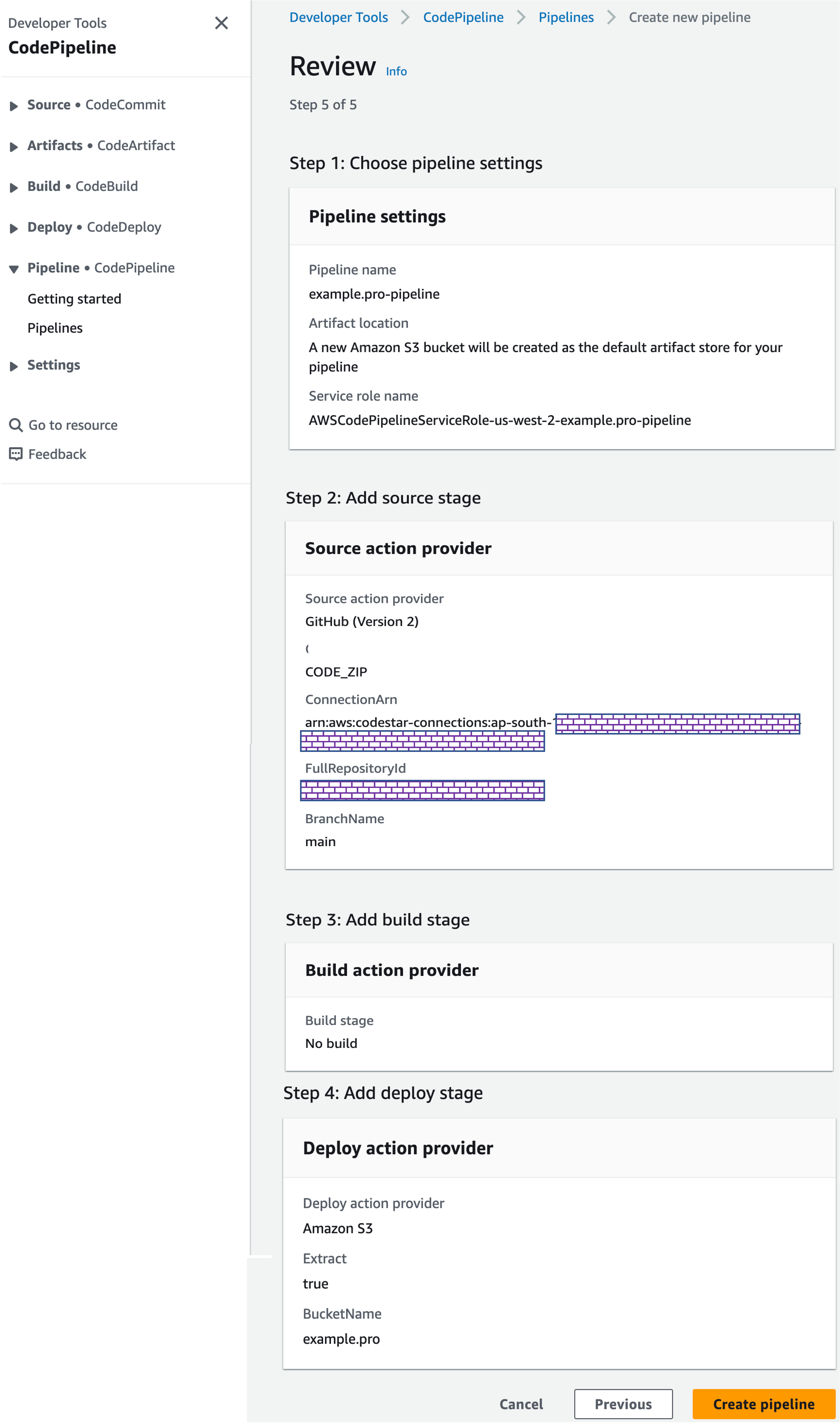Click the Feedback speech bubble icon
Screen dimensions: 840x1425
(x=16, y=454)
